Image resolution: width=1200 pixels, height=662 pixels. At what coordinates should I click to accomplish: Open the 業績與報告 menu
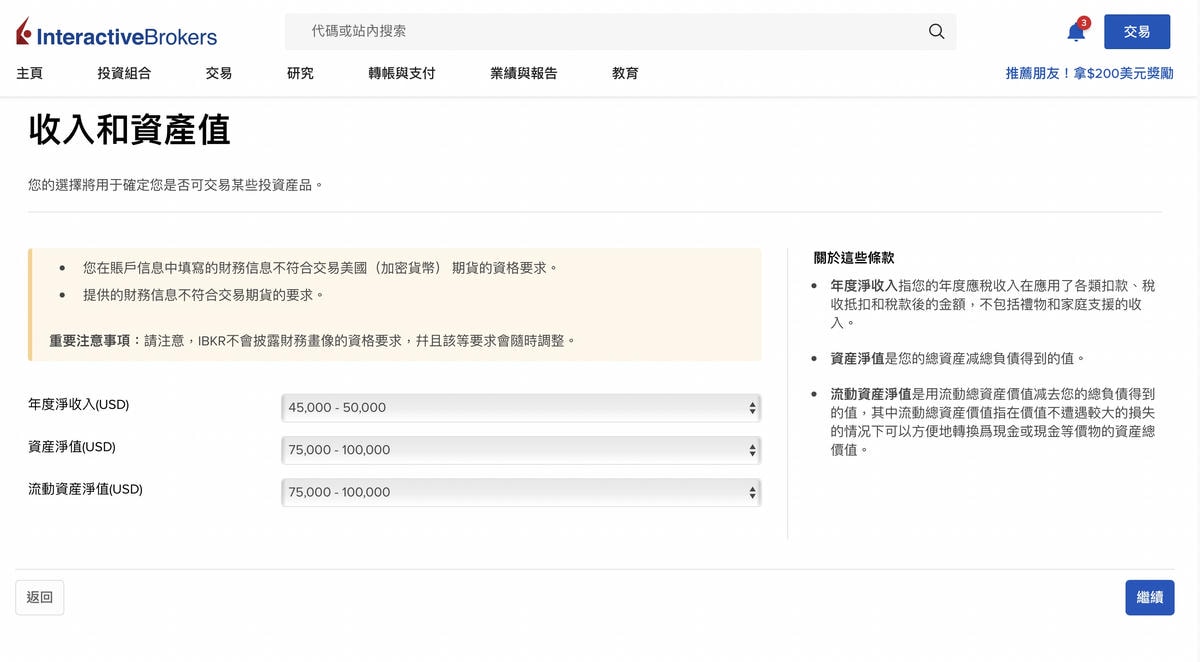point(524,73)
